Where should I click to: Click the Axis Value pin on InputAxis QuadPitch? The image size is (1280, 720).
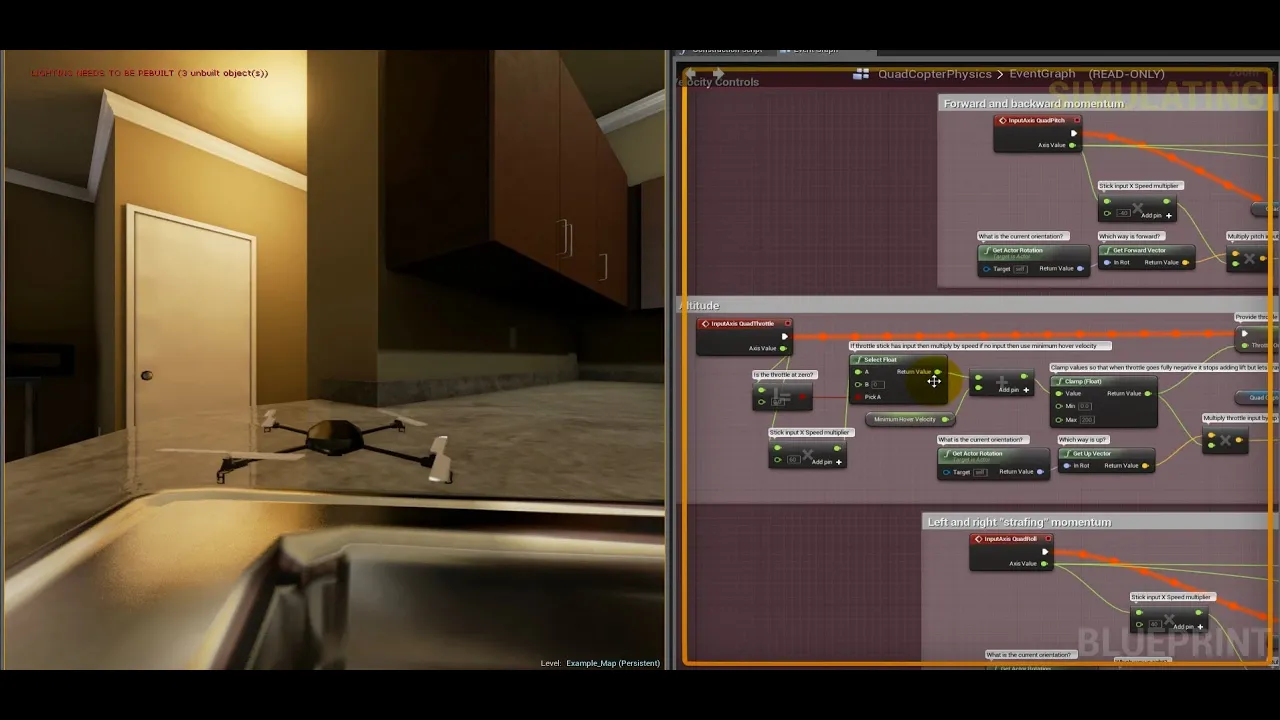pos(1072,146)
